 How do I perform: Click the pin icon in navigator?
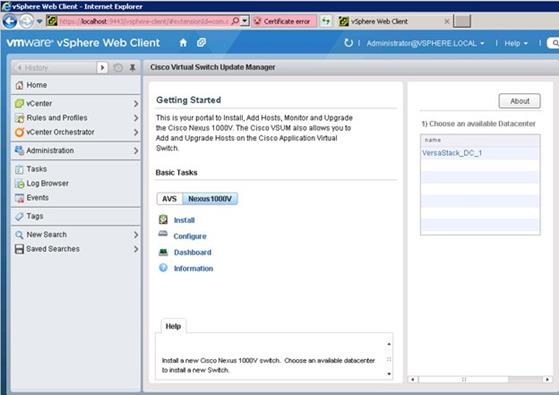coord(132,67)
